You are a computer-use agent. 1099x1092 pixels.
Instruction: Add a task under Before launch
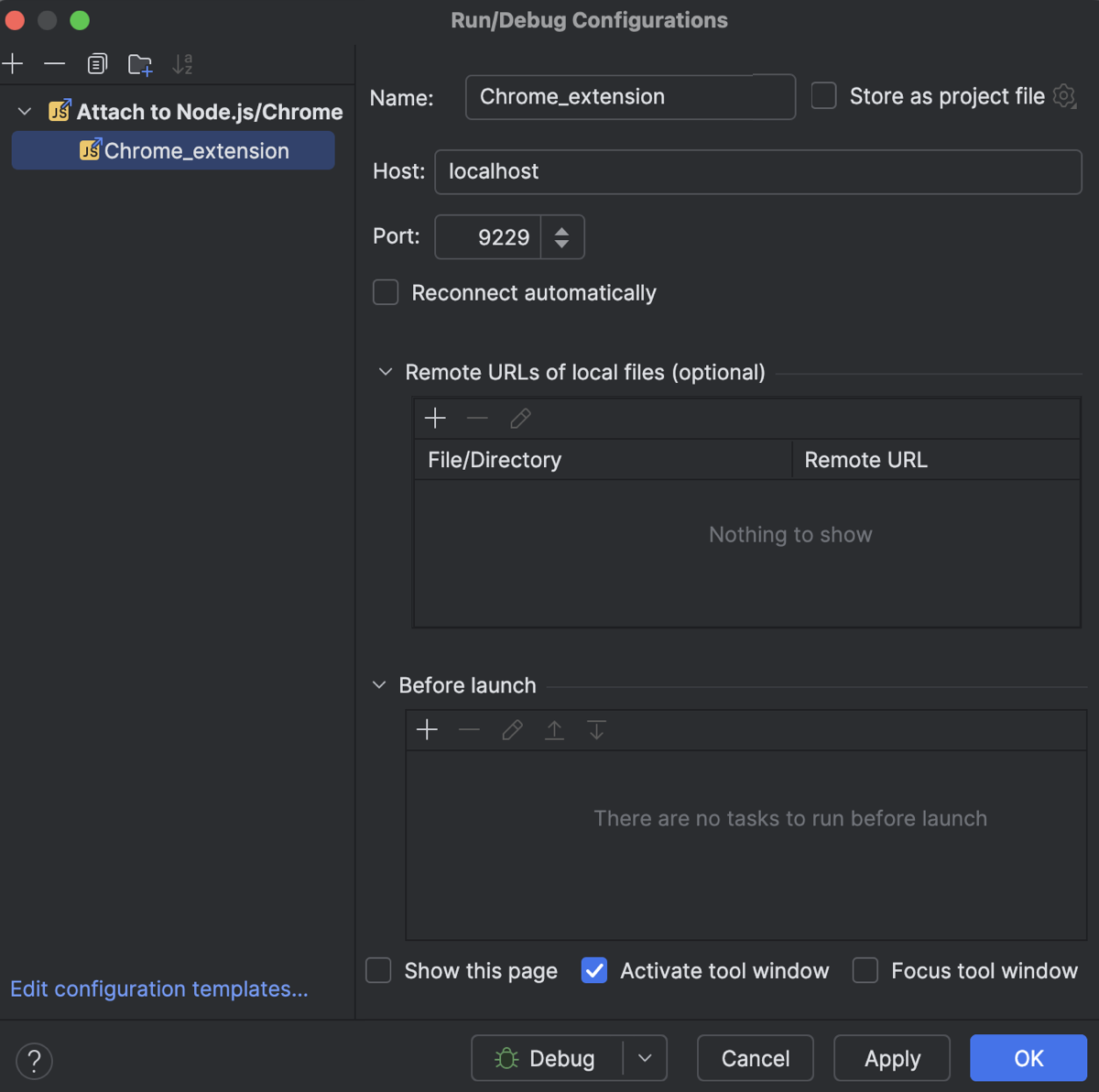[x=427, y=729]
